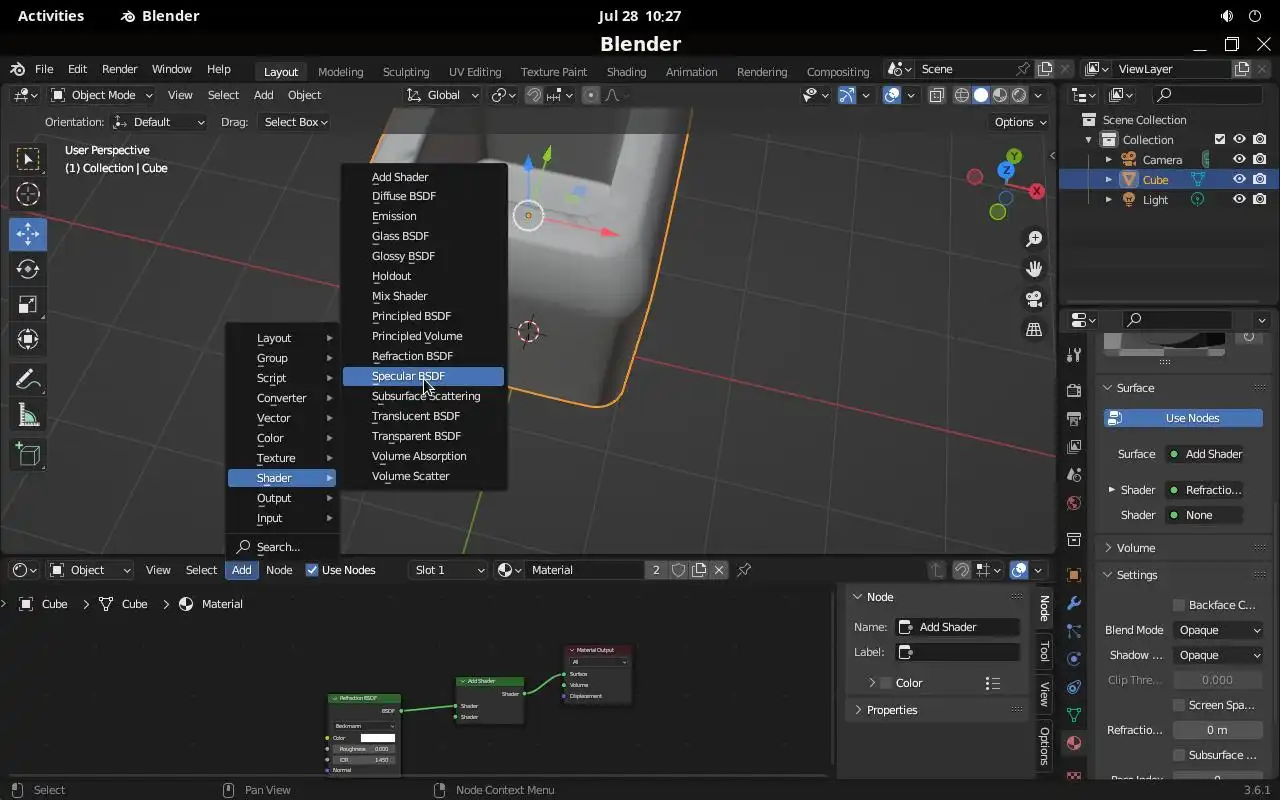This screenshot has height=800, width=1280.
Task: Click the Shader None button
Action: (1205, 515)
